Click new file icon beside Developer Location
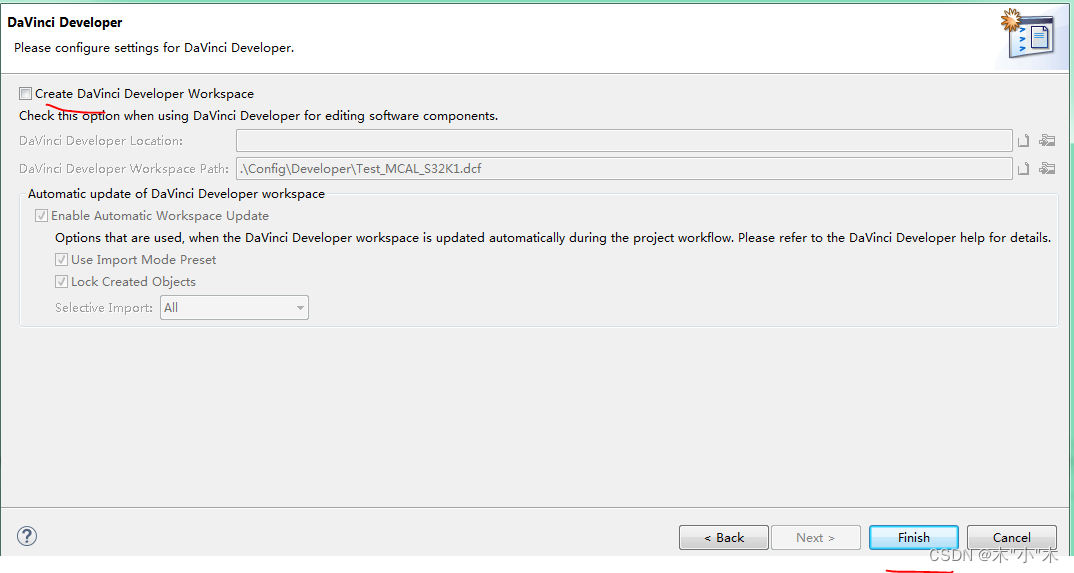 pyautogui.click(x=1023, y=141)
